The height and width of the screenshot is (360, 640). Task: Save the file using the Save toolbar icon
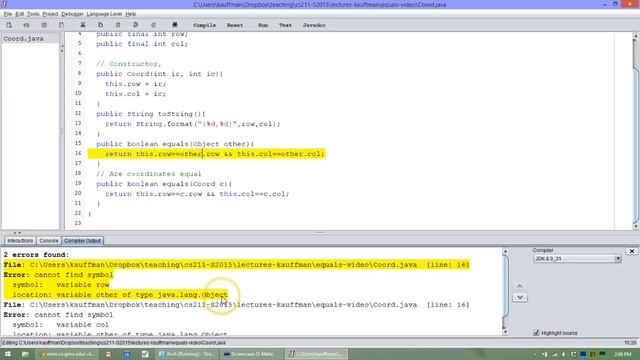[x=44, y=25]
